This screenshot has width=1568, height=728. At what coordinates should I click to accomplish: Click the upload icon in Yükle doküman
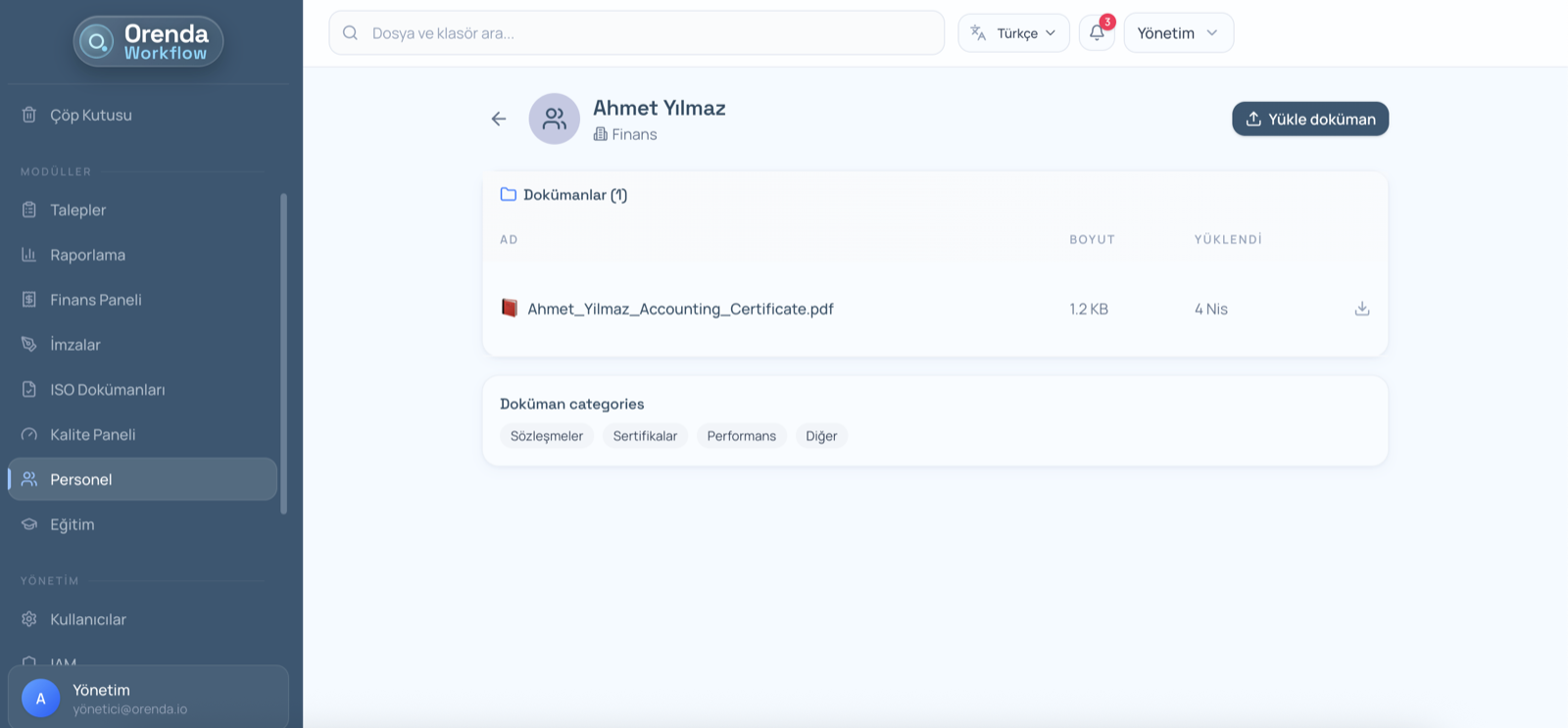pyautogui.click(x=1253, y=119)
